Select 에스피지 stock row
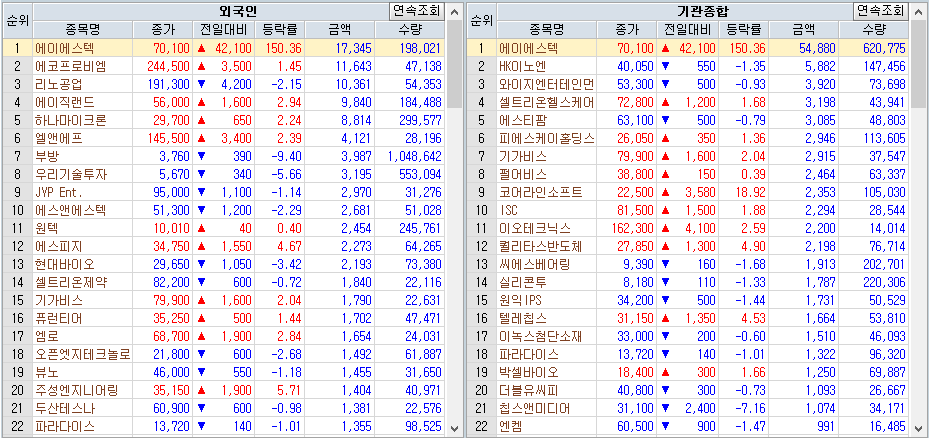The height and width of the screenshot is (438, 930). tap(224, 246)
